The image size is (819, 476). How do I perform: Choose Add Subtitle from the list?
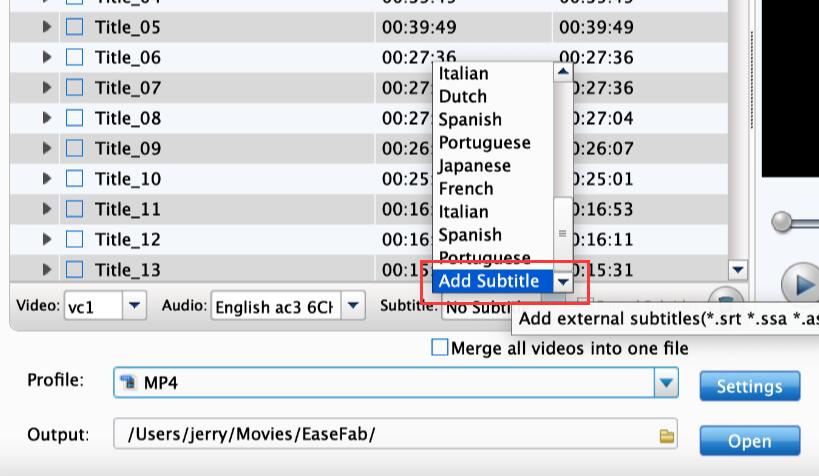(489, 282)
